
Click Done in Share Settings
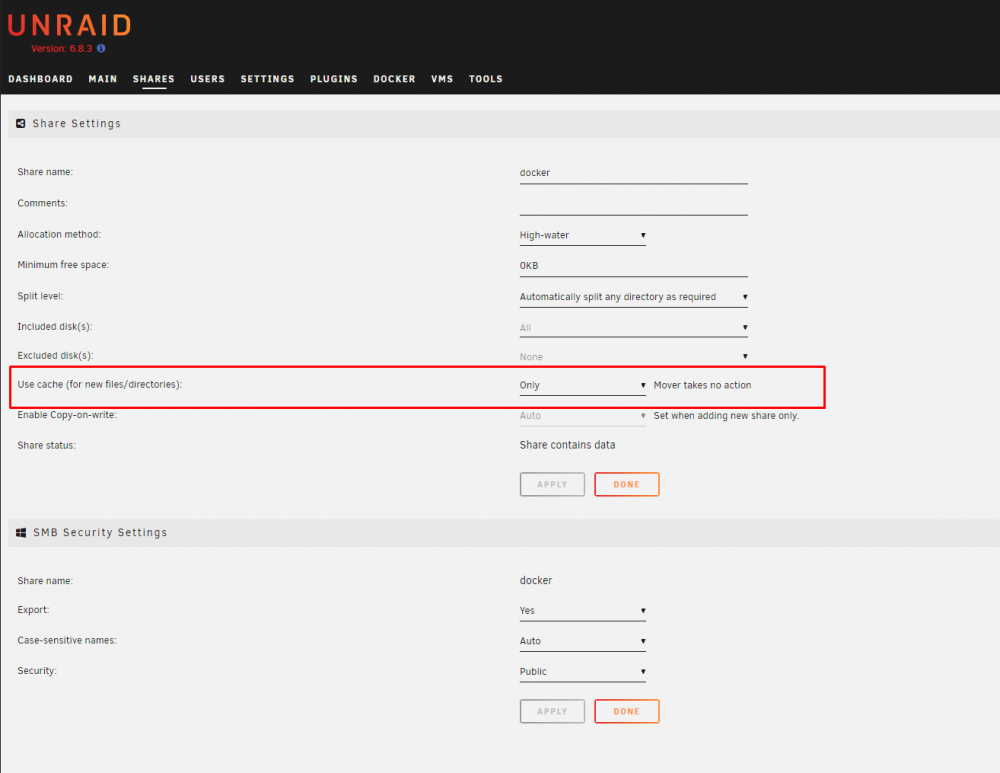pyautogui.click(x=627, y=485)
